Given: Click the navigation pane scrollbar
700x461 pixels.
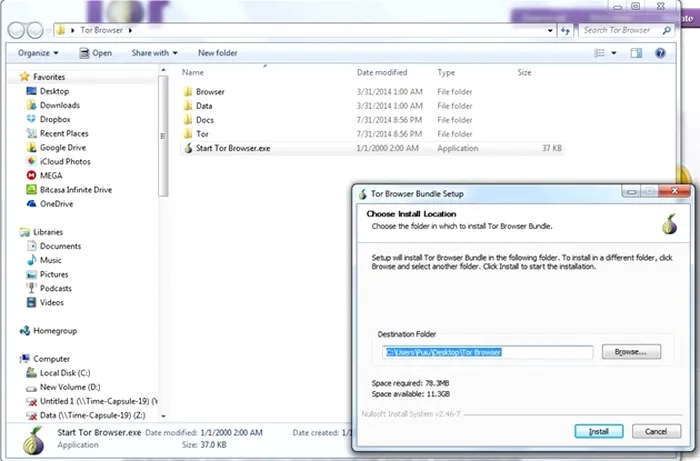Looking at the screenshot, I should (163, 136).
